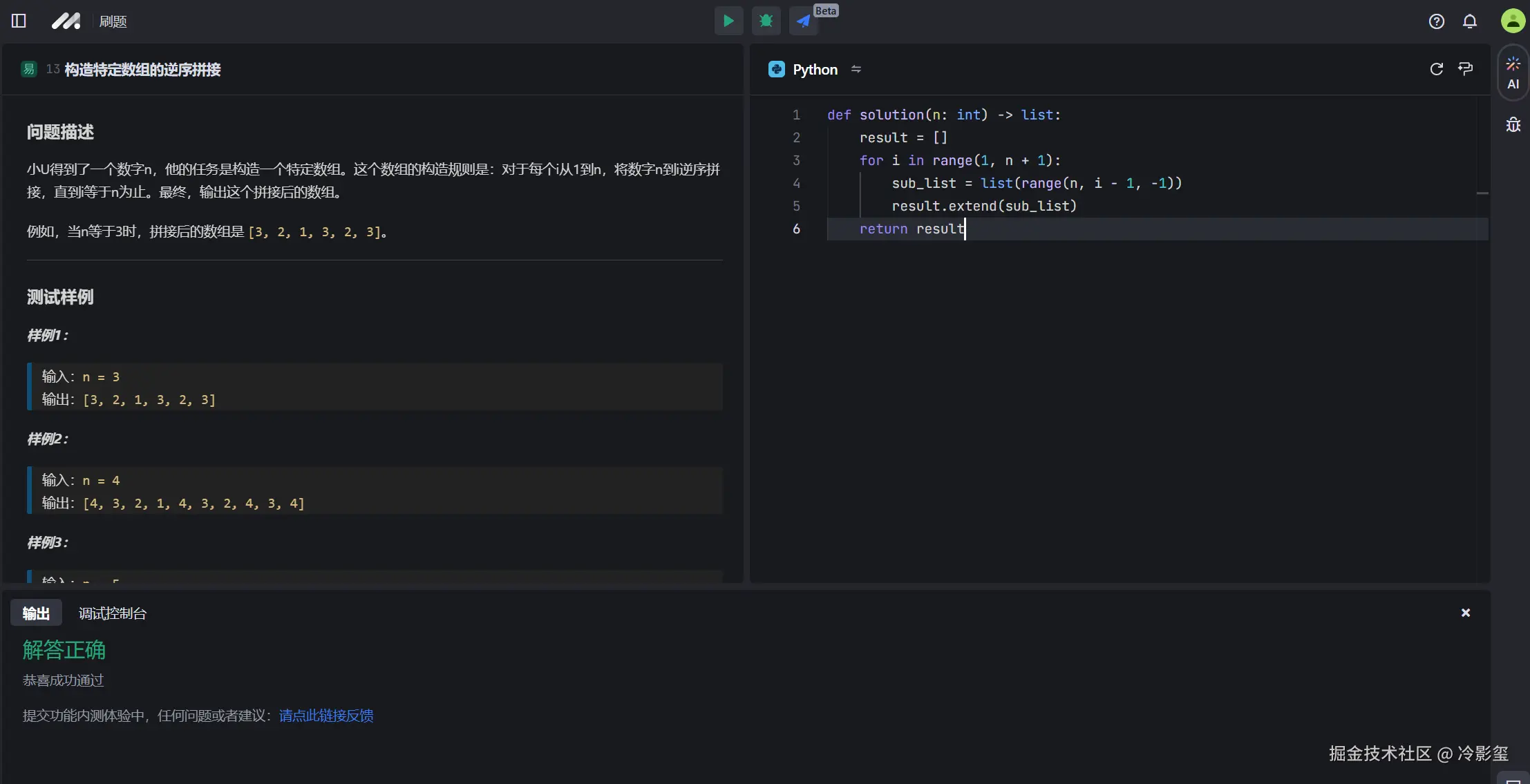Click the MarsCode logo icon
Viewport: 1530px width, 784px height.
tap(66, 21)
